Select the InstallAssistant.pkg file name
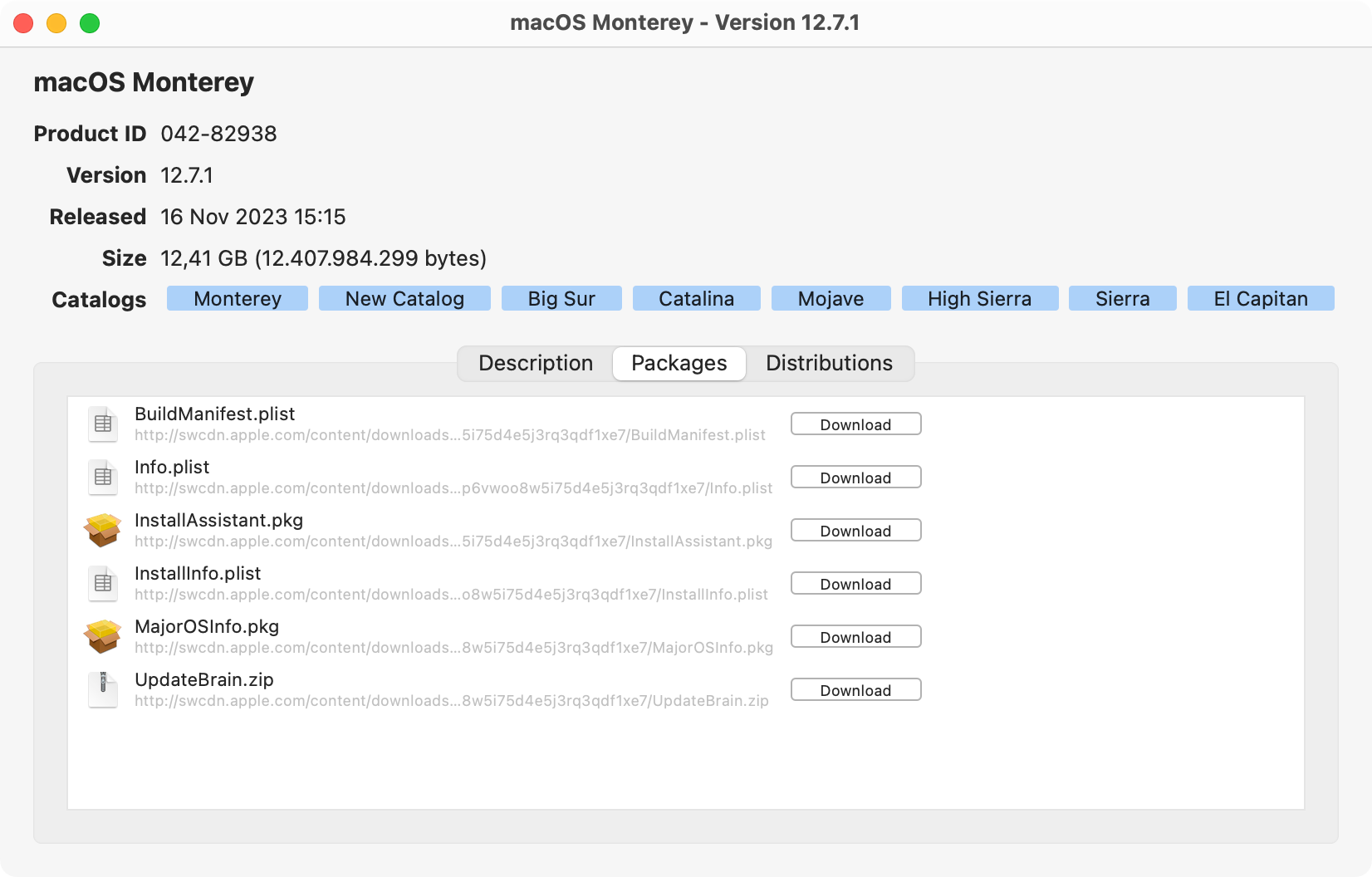Screen dimensions: 1372x877 [x=218, y=520]
